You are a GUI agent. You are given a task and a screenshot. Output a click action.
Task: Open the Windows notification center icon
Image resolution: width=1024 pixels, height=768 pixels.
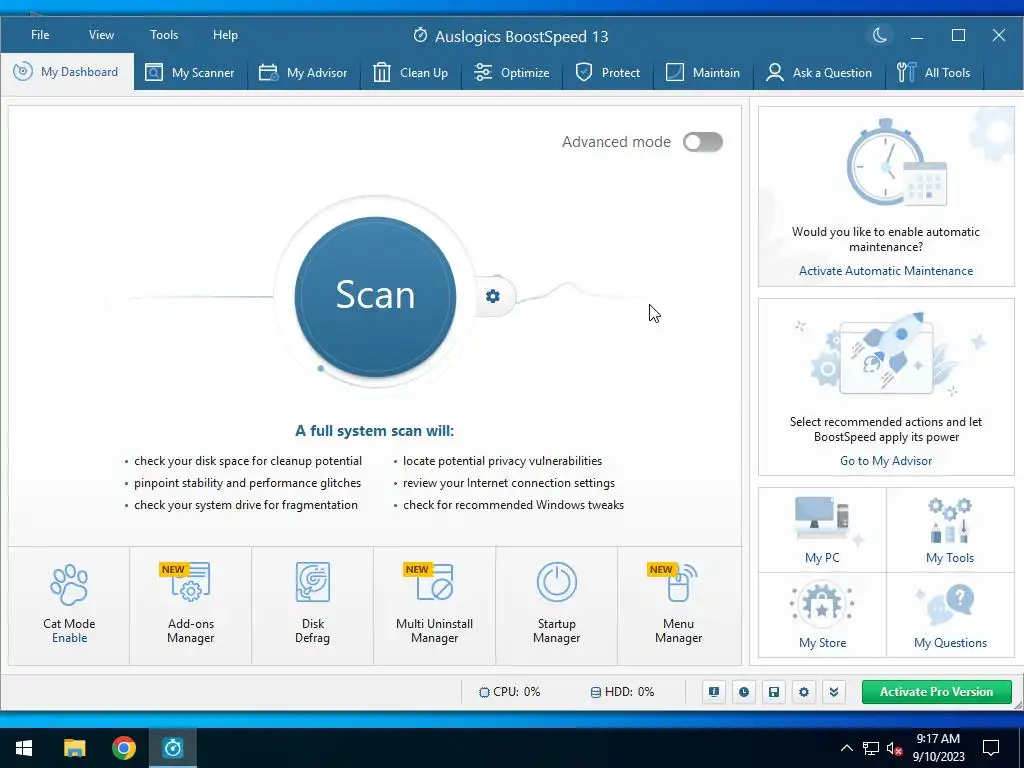(x=991, y=748)
